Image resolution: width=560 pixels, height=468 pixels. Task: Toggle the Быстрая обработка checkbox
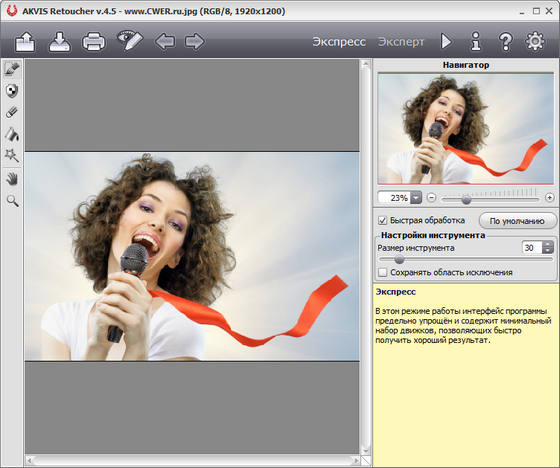coord(382,220)
